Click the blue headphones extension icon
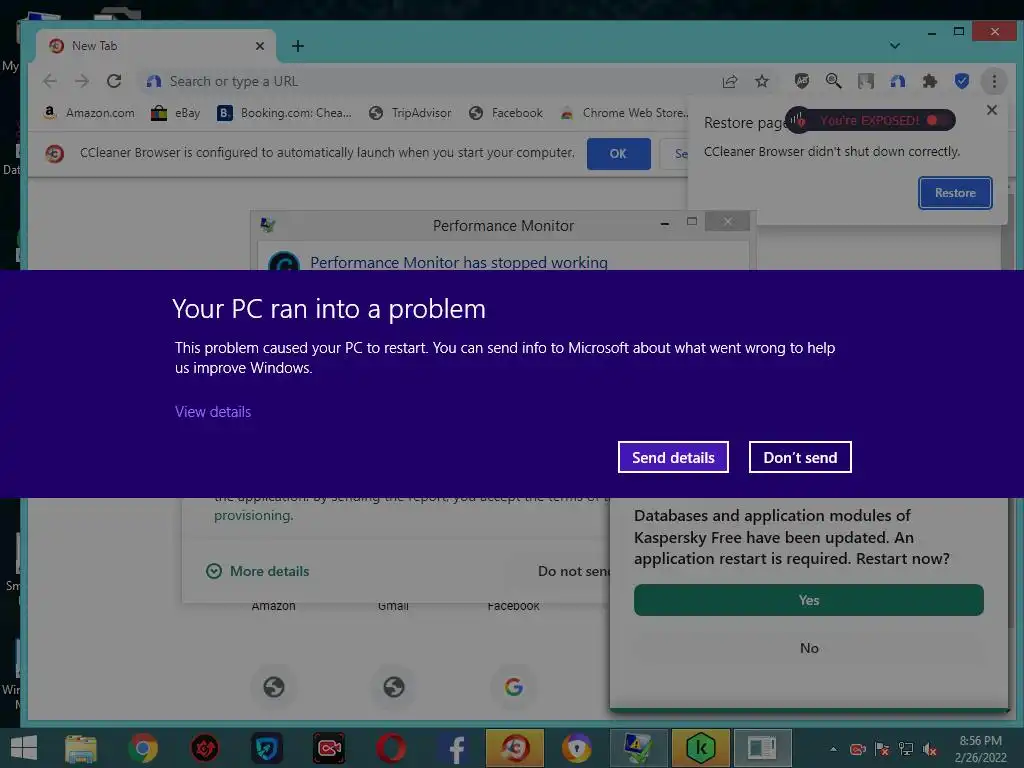This screenshot has width=1024, height=768. 897,81
